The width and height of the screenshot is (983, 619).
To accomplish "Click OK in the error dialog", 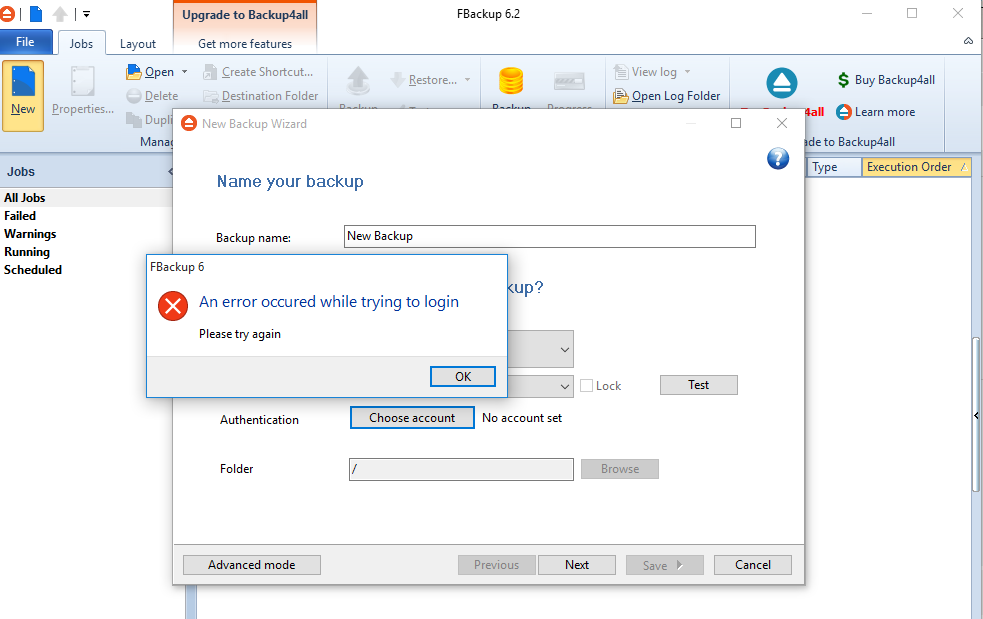I will point(463,376).
